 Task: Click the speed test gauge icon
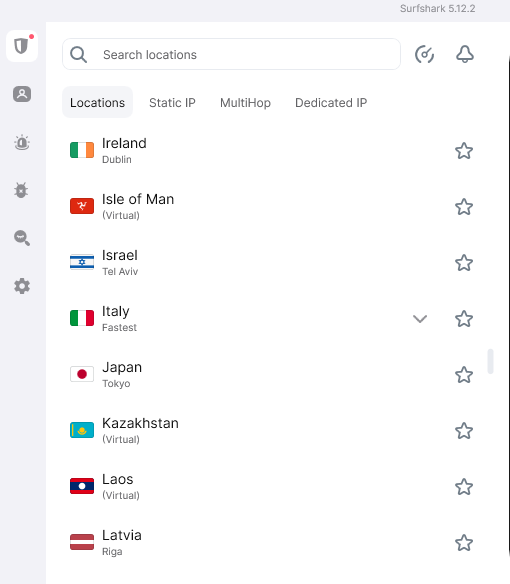click(x=424, y=54)
